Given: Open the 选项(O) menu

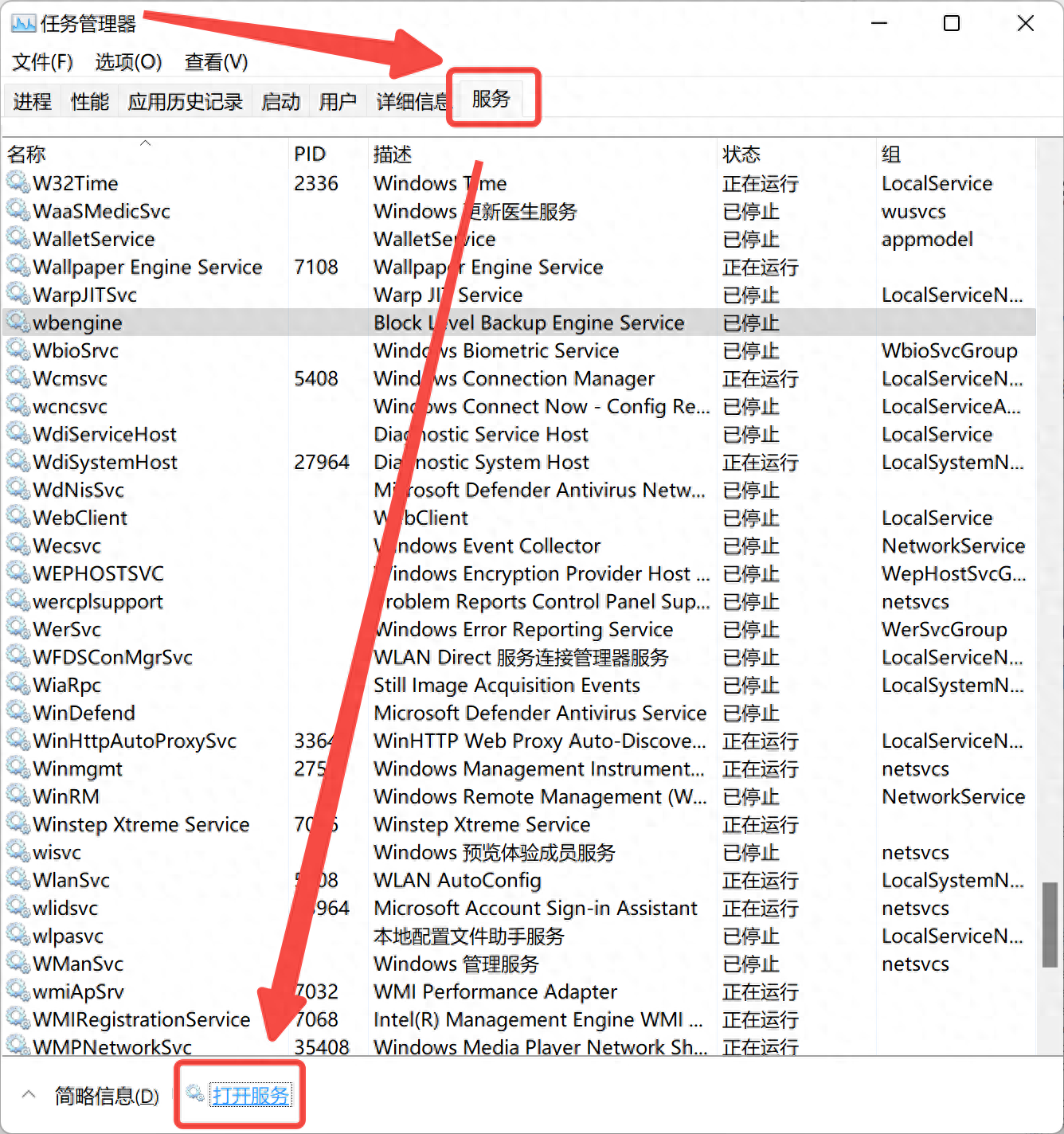Looking at the screenshot, I should (x=127, y=61).
